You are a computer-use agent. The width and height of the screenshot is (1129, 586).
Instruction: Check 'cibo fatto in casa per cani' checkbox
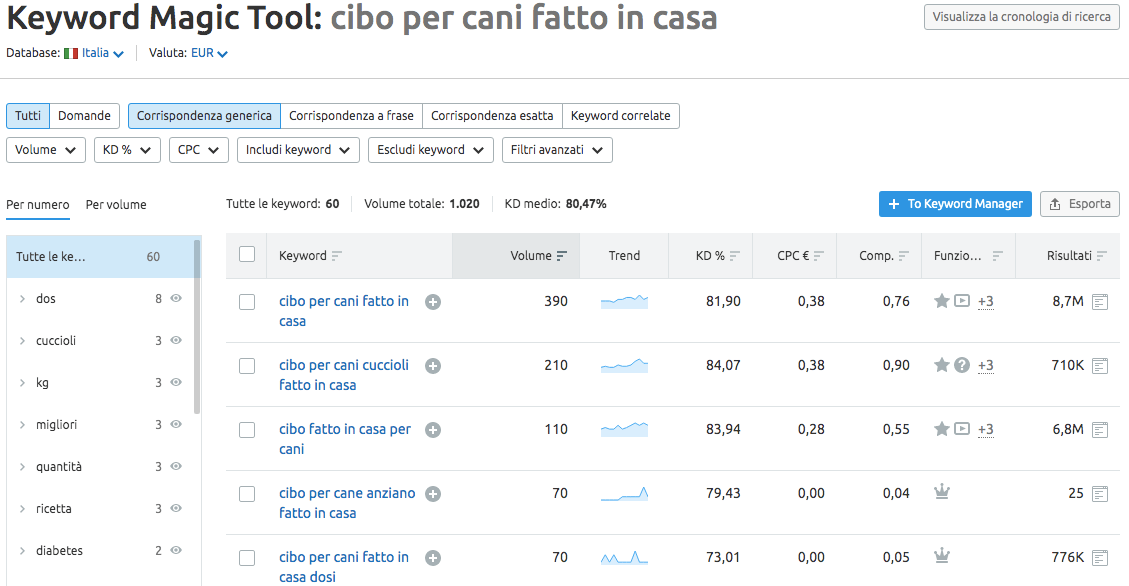point(247,431)
